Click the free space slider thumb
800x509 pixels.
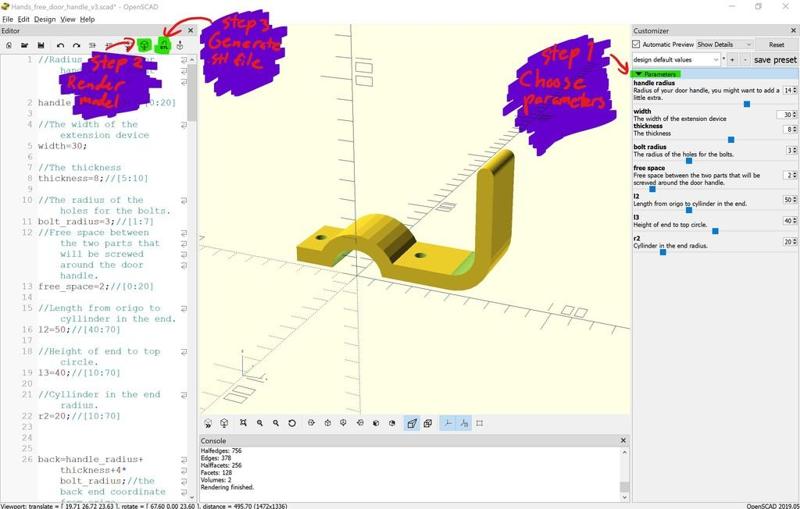pyautogui.click(x=652, y=189)
